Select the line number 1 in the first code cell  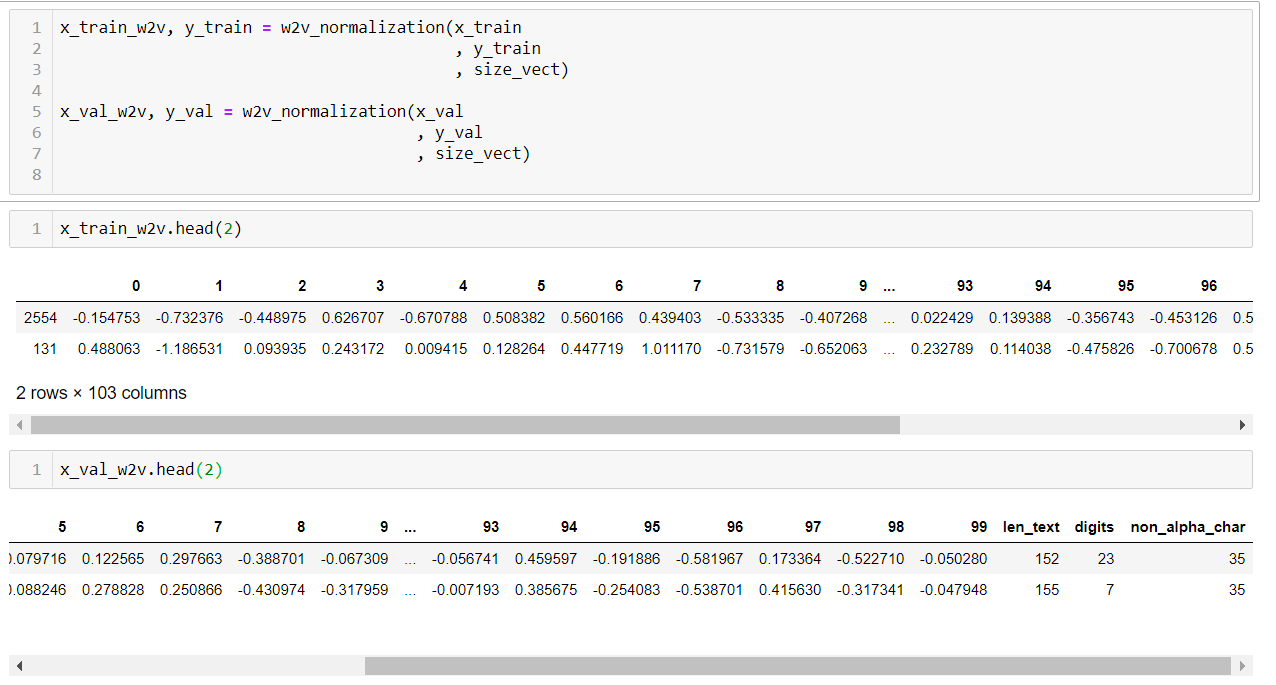point(36,27)
